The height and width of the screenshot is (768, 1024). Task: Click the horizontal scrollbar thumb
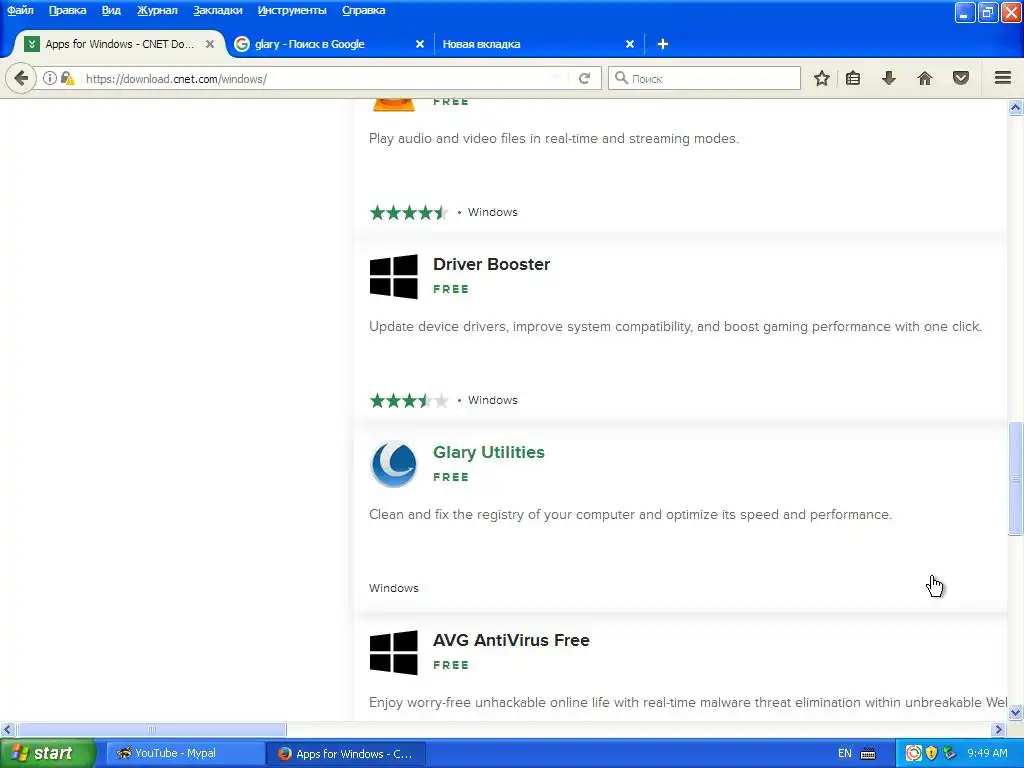[x=152, y=729]
